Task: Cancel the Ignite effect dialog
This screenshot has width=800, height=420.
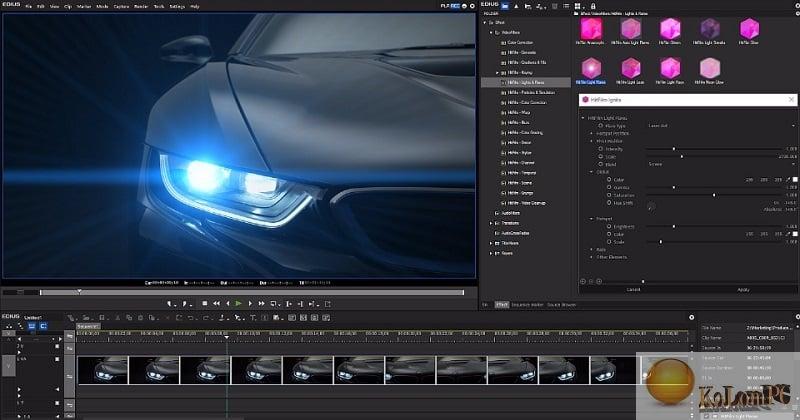Action: tap(633, 289)
